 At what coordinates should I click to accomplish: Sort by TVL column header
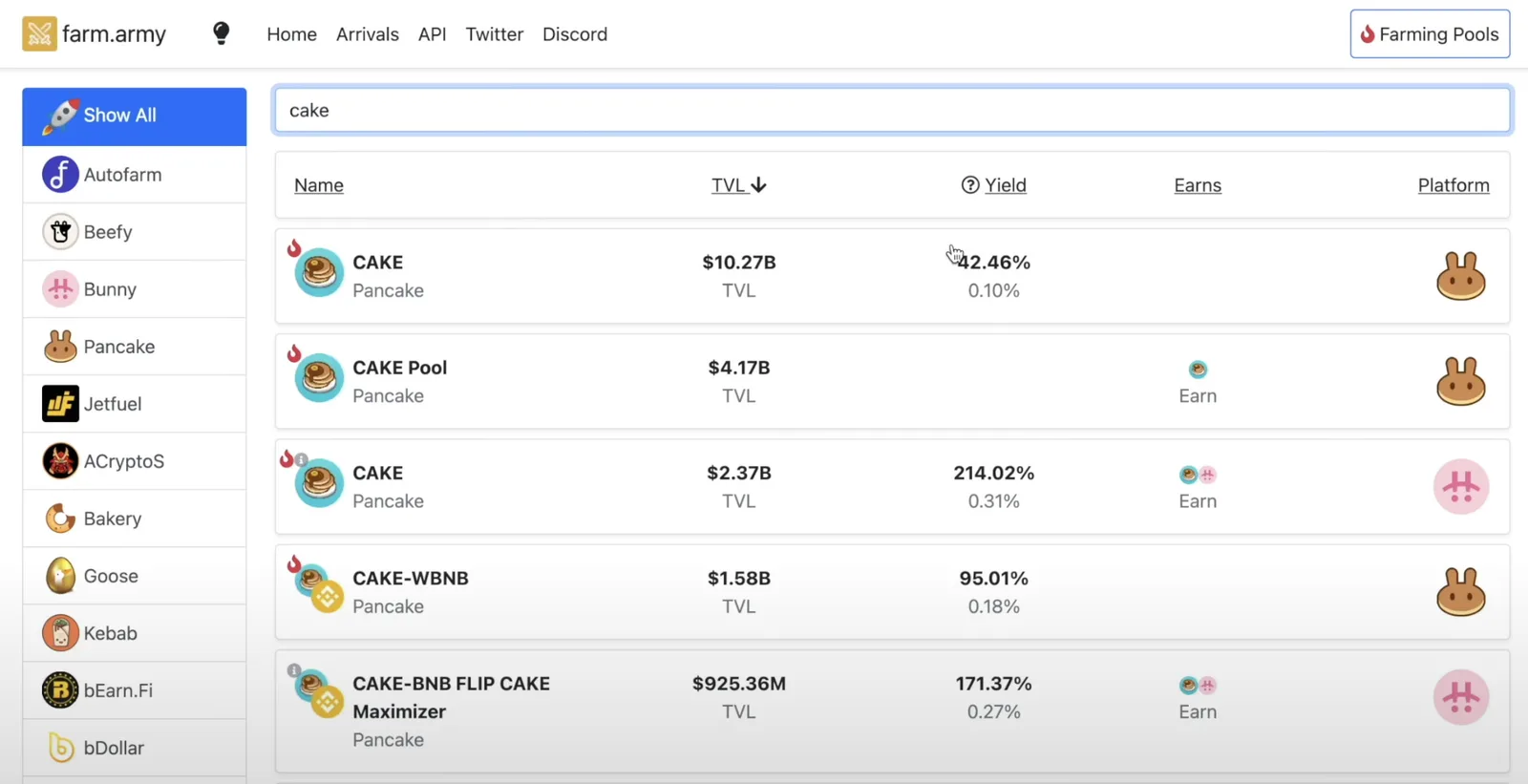pos(728,185)
